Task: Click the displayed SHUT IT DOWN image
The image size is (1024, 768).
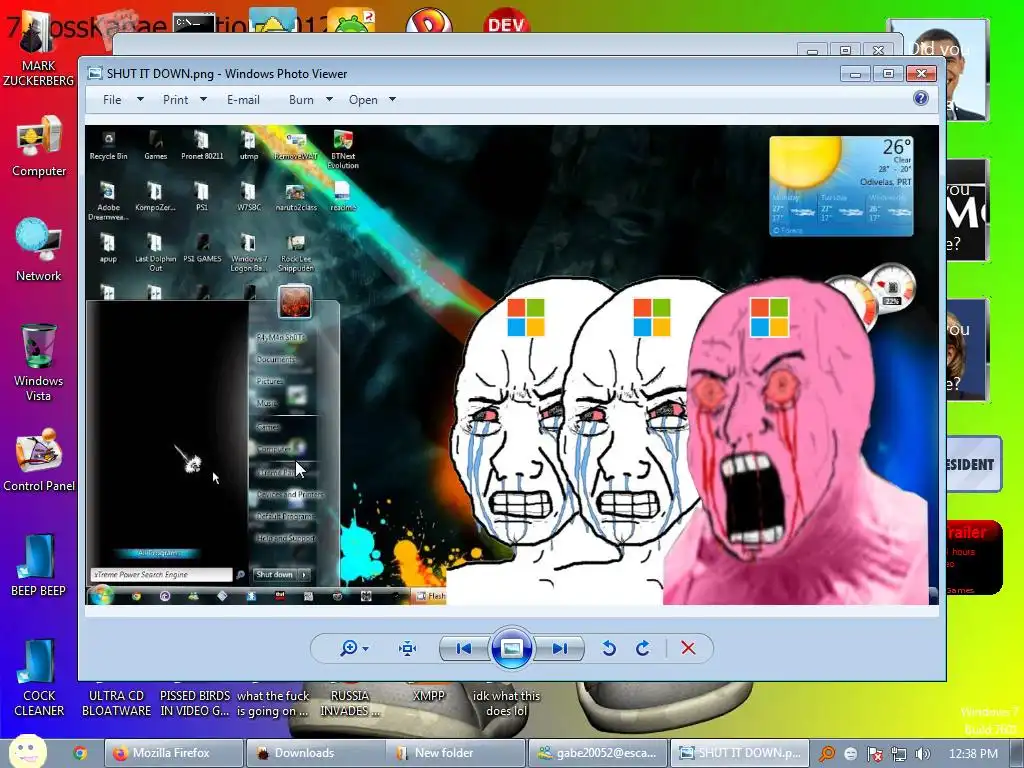Action: (x=511, y=365)
